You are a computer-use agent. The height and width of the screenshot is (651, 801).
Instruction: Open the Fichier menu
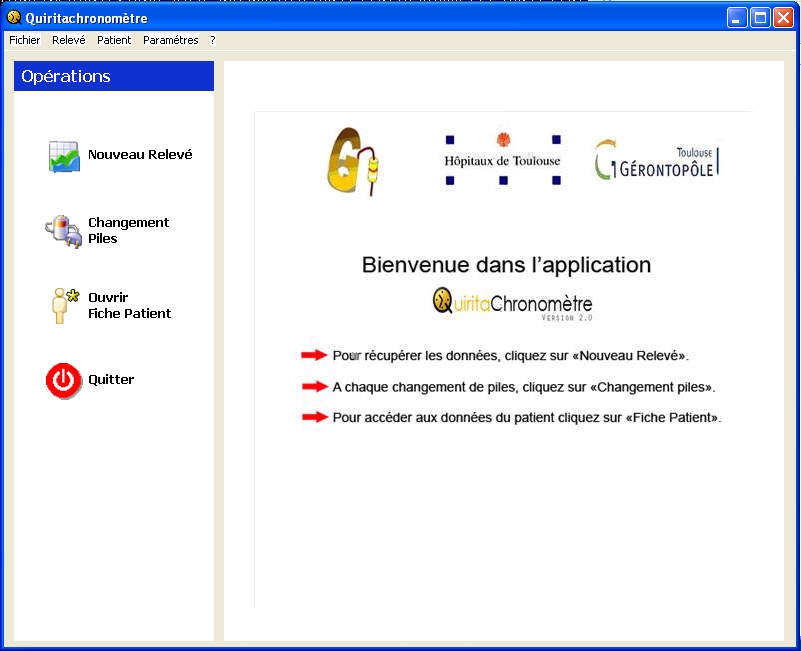(x=25, y=40)
